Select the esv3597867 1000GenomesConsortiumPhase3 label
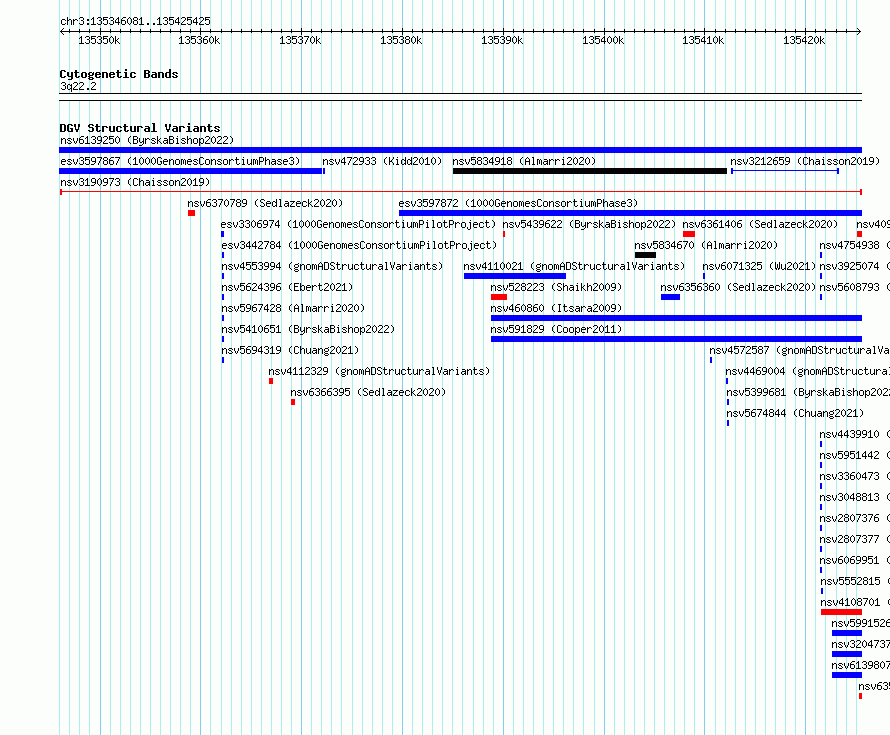This screenshot has height=735, width=890. 180,161
